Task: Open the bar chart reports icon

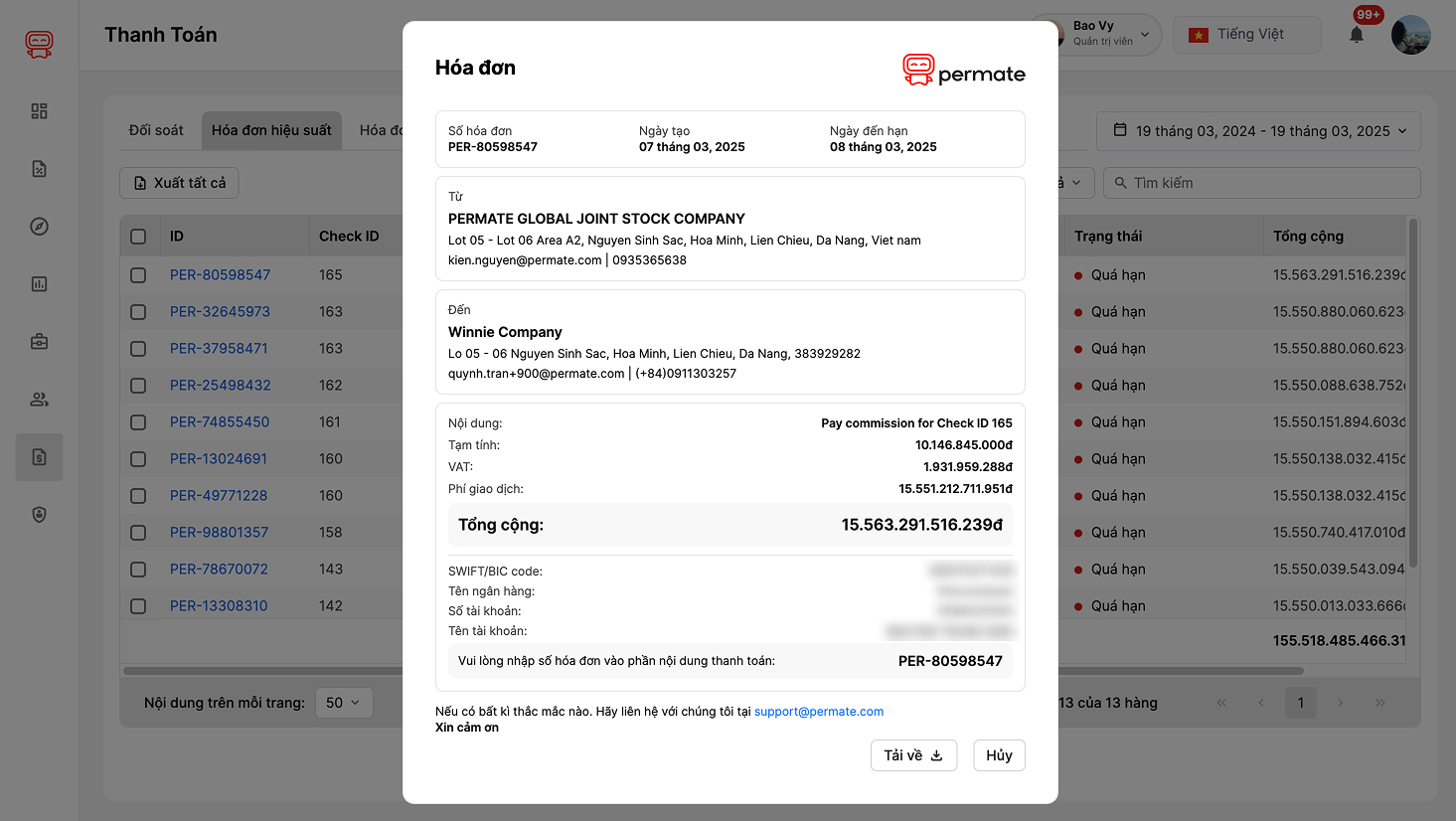Action: [x=39, y=284]
